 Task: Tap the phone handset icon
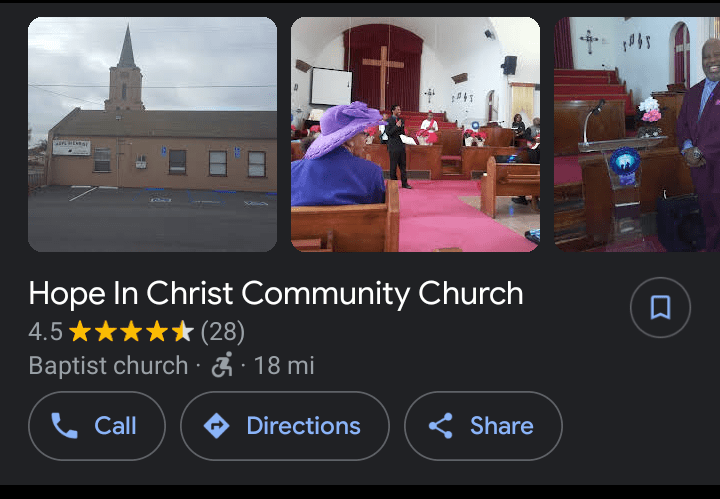pyautogui.click(x=64, y=426)
